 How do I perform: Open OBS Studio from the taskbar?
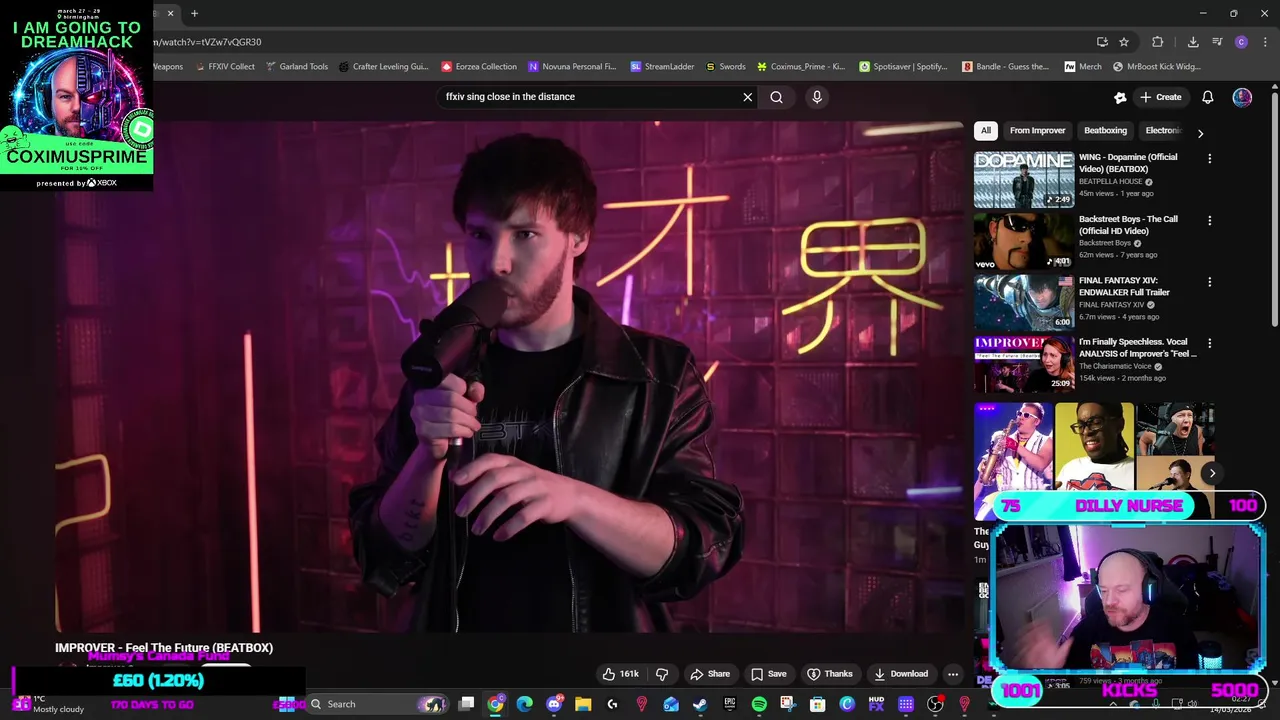coord(935,704)
